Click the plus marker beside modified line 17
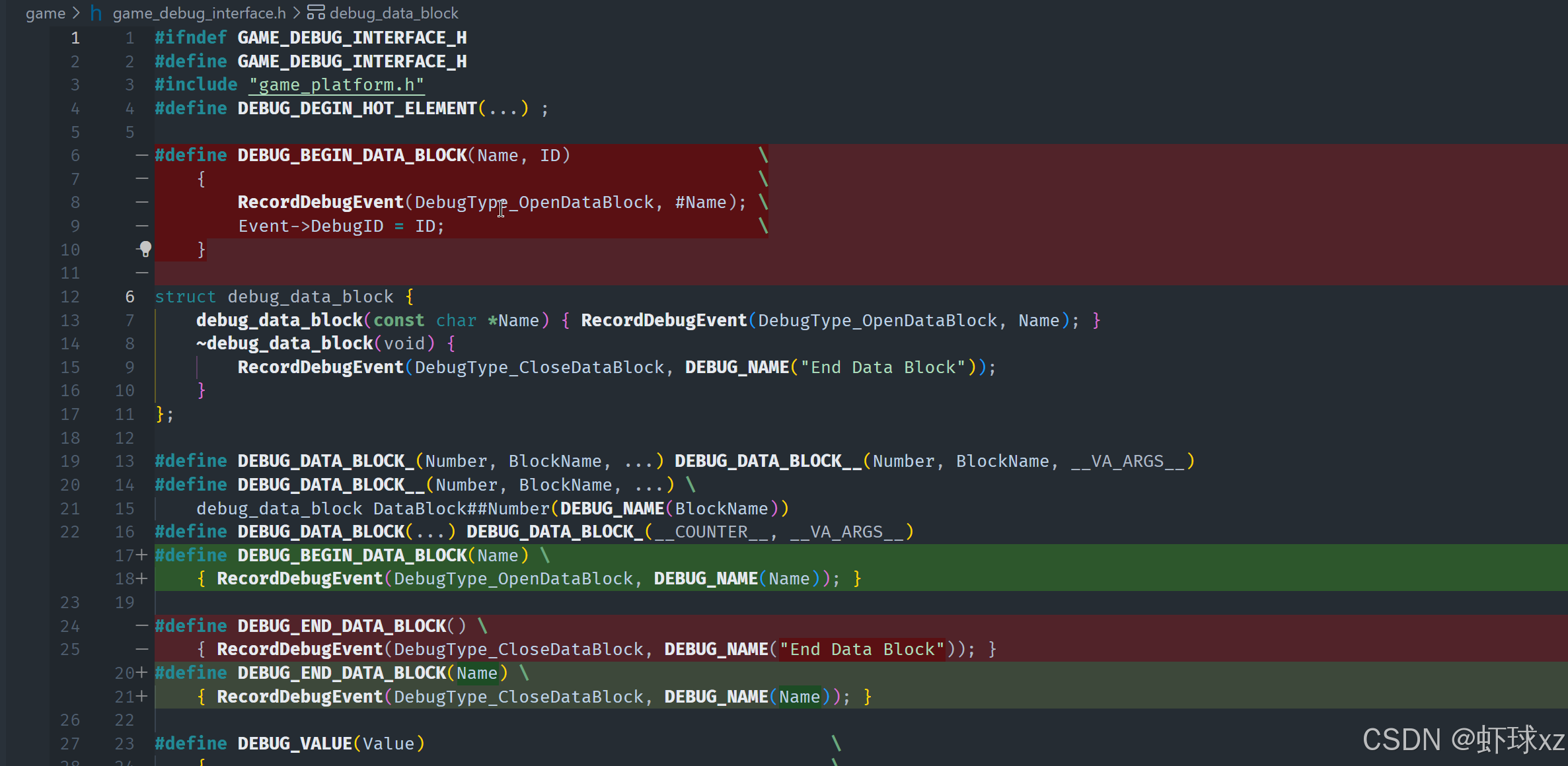Image resolution: width=1568 pixels, height=766 pixels. click(141, 555)
